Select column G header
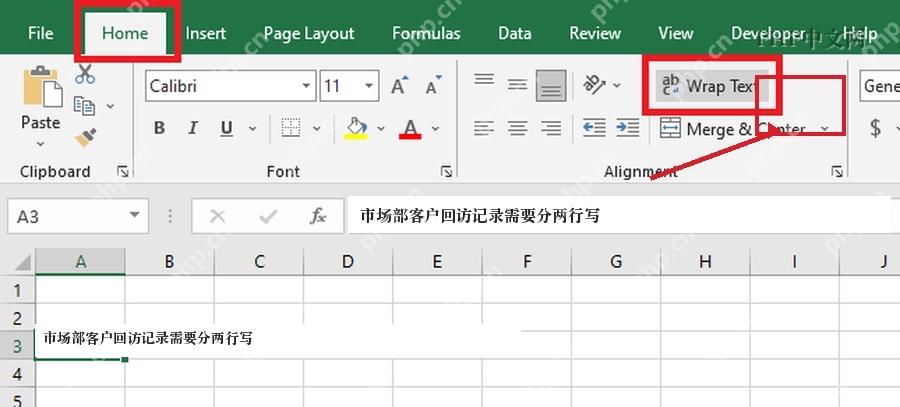Screen dimensions: 900x407 pyautogui.click(x=616, y=262)
